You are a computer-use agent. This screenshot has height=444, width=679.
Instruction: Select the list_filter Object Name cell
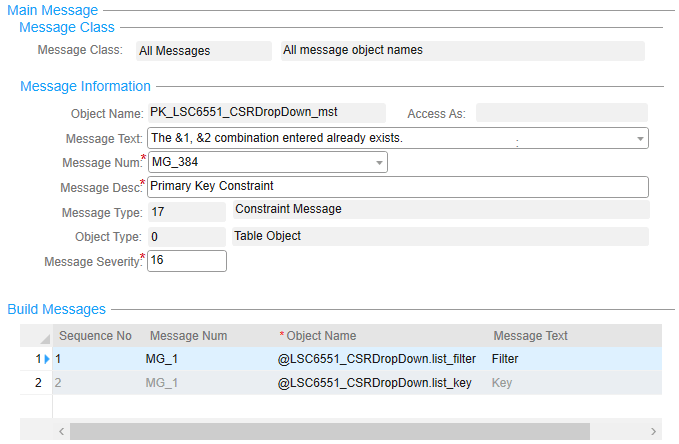(378, 358)
